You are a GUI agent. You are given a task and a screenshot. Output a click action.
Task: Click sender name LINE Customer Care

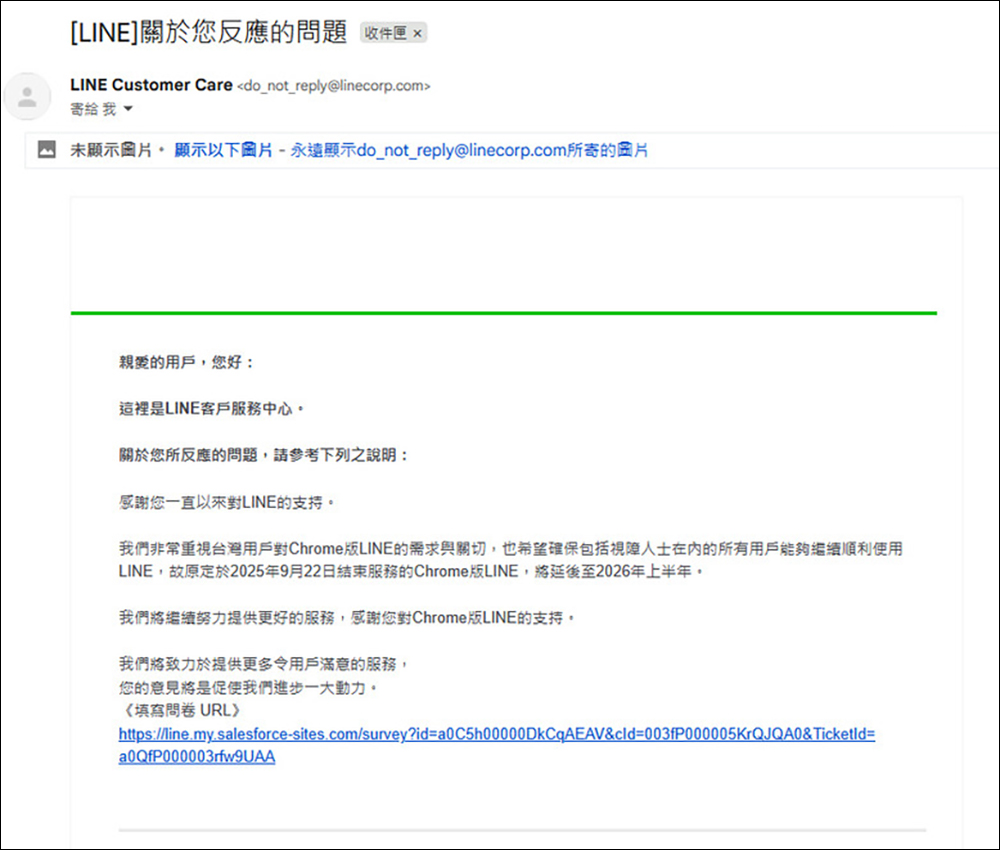[x=151, y=85]
